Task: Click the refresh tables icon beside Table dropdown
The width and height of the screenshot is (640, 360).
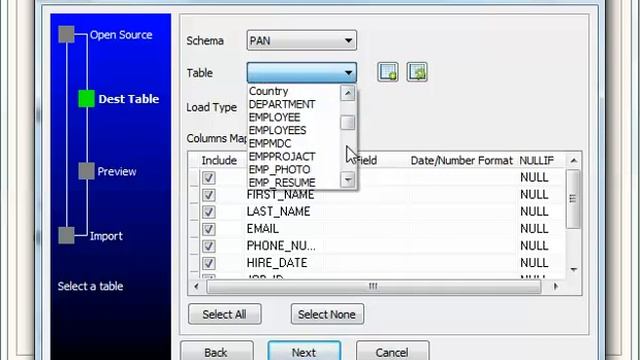Action: click(417, 73)
